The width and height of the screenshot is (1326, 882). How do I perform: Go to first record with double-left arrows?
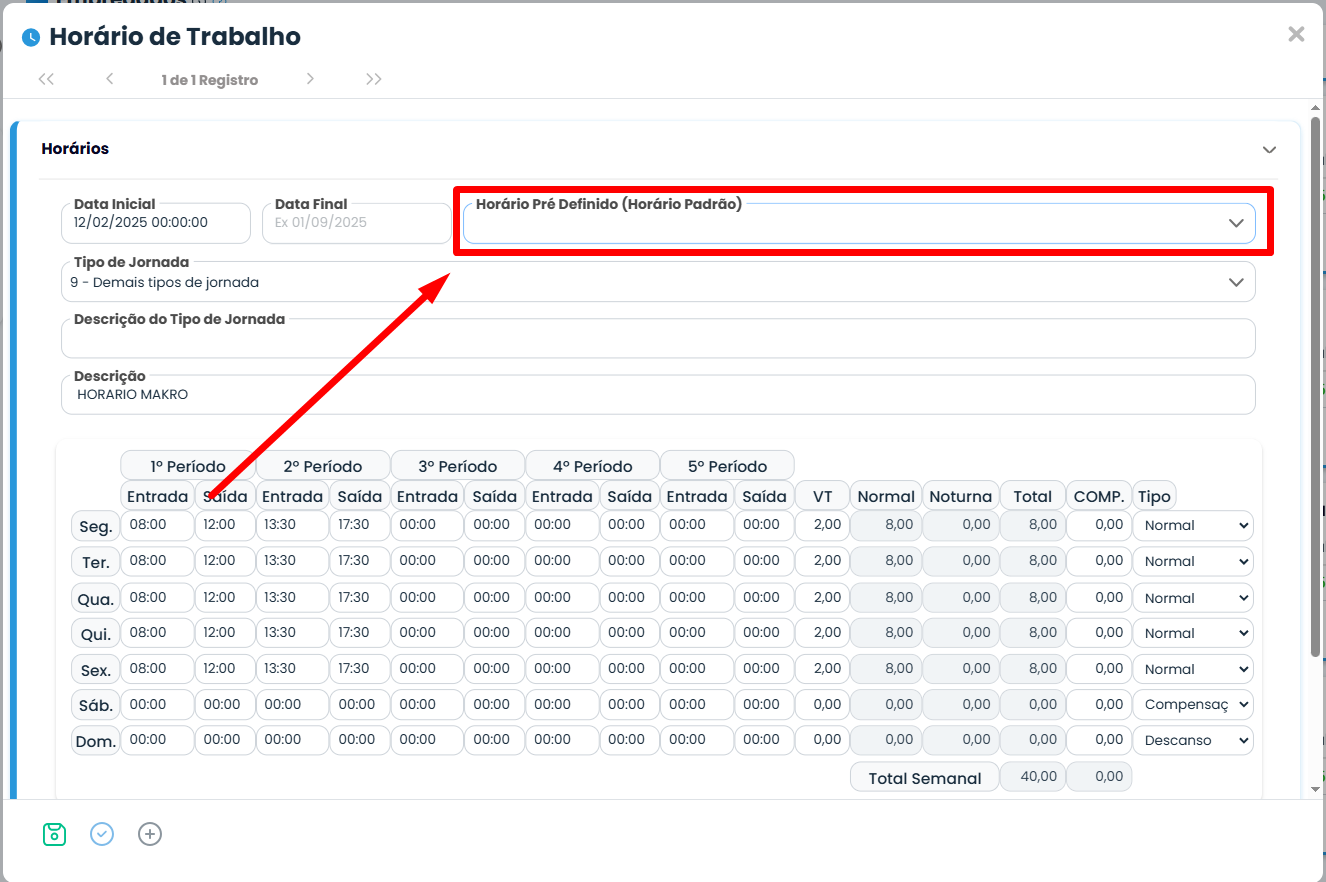[46, 79]
